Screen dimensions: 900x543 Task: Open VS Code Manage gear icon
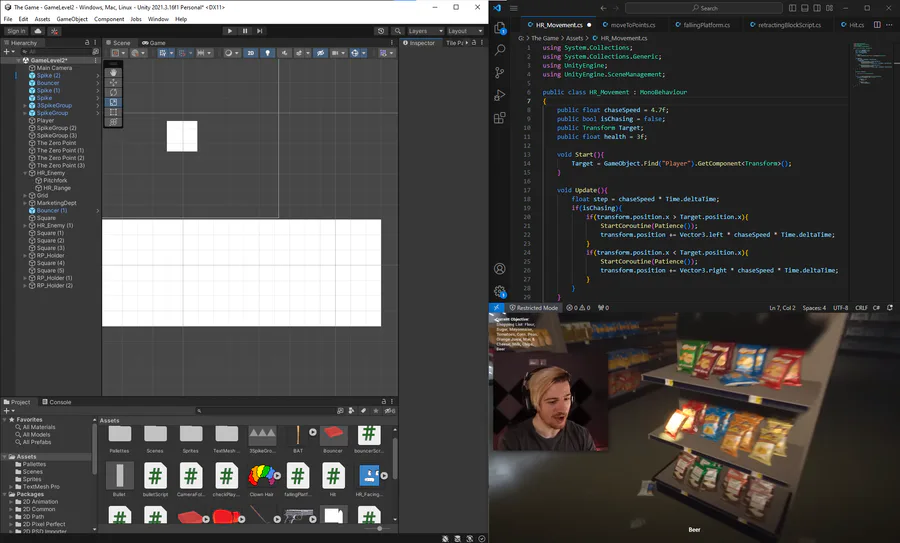click(x=500, y=291)
